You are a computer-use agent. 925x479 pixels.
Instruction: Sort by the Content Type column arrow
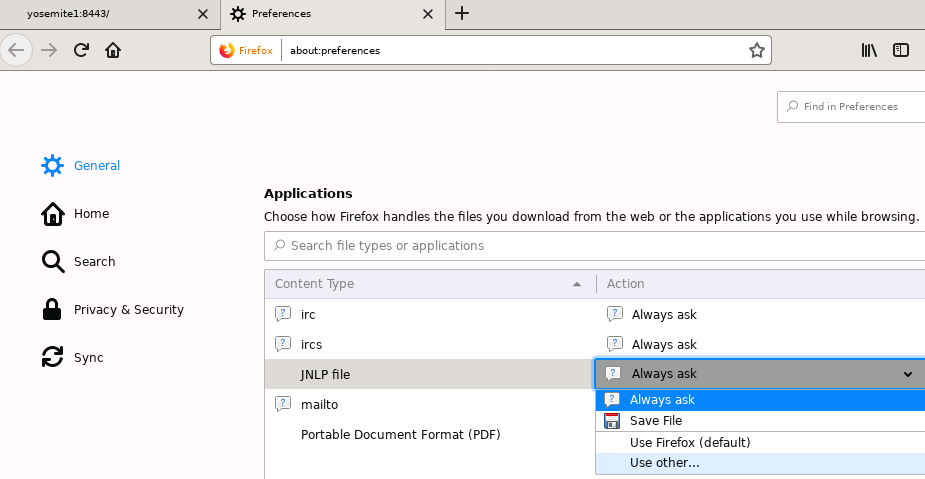(576, 284)
